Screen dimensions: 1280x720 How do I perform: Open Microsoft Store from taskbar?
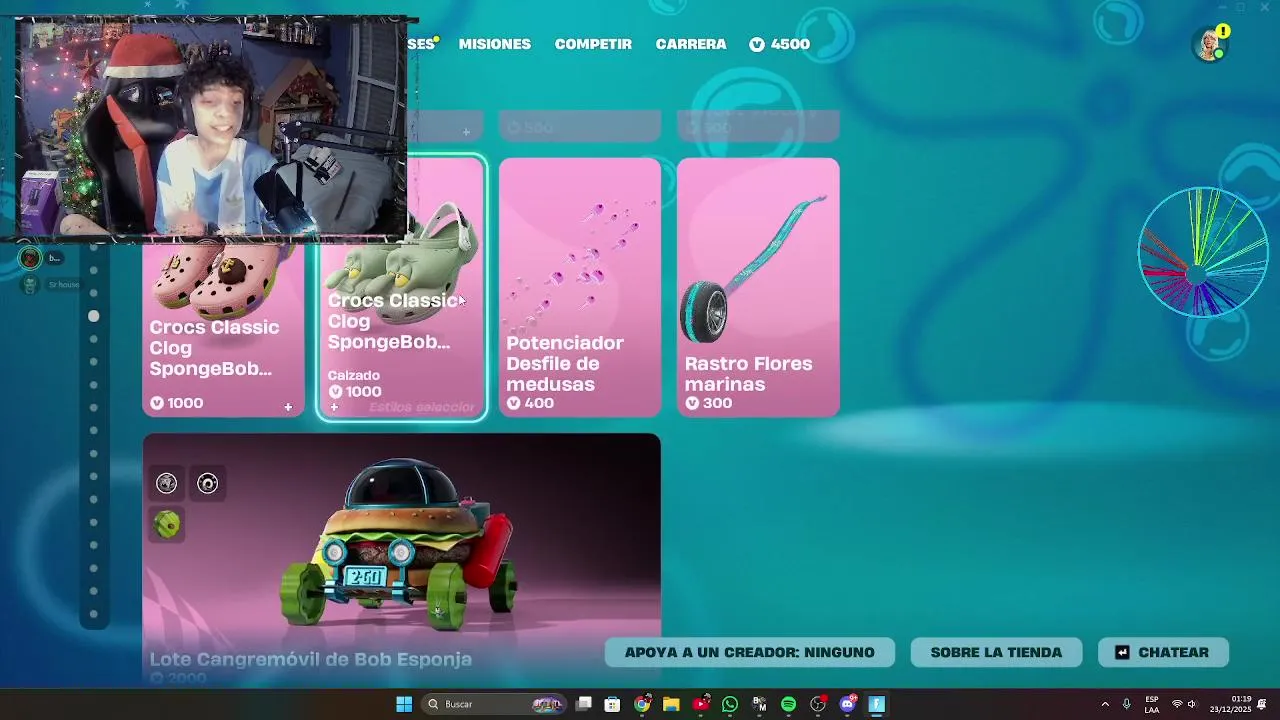(x=613, y=704)
